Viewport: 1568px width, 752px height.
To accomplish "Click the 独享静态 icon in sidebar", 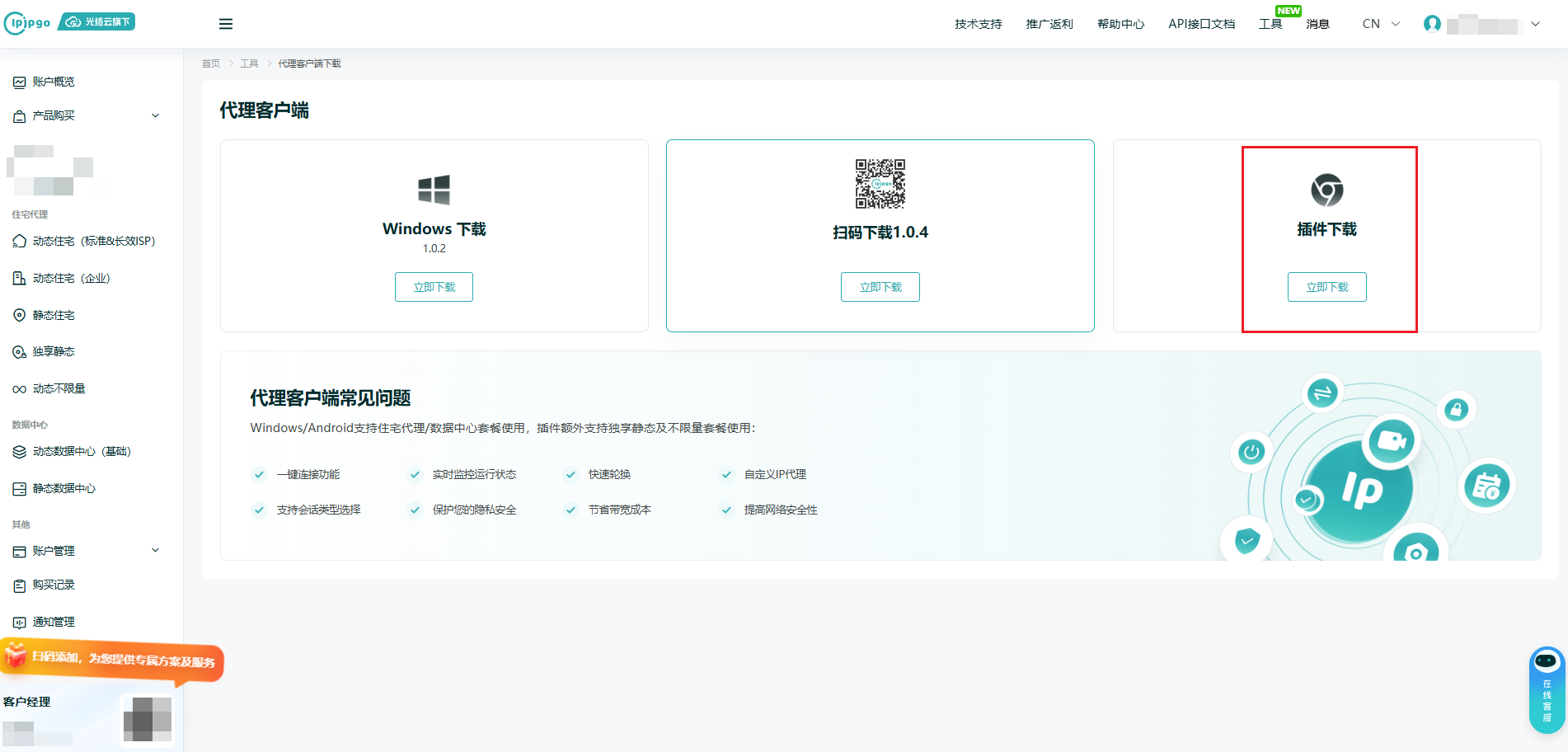I will pyautogui.click(x=19, y=352).
